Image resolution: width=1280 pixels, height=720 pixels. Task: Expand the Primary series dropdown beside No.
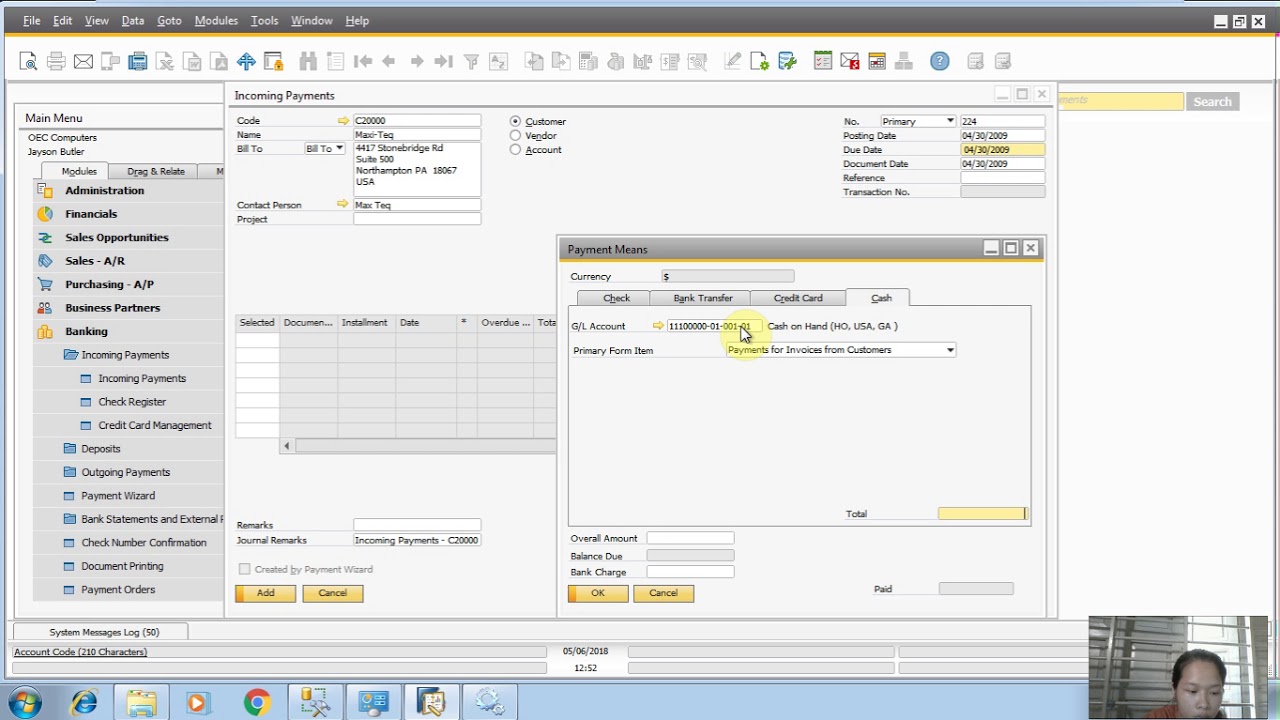point(949,121)
